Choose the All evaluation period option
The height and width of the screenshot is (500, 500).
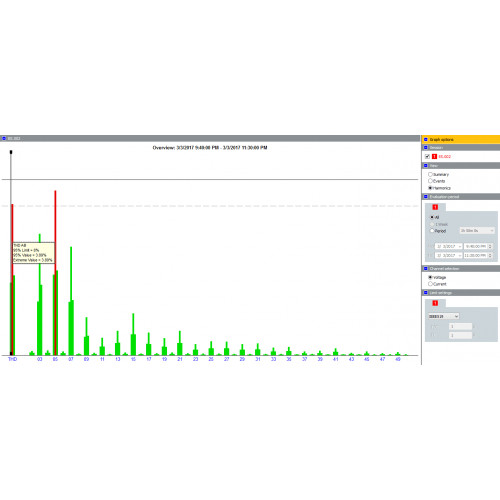click(432, 217)
